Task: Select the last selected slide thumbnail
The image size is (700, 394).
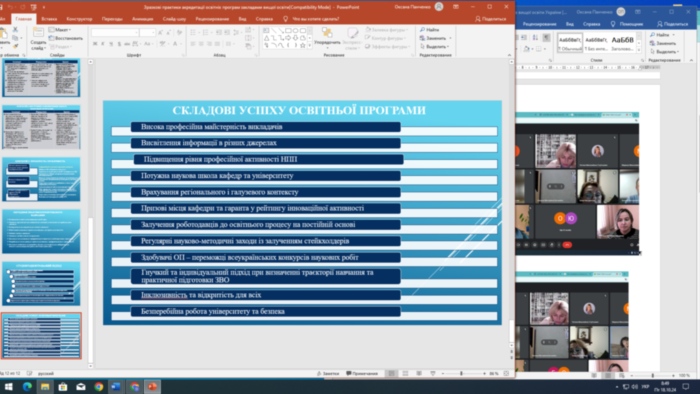Action: (42, 336)
